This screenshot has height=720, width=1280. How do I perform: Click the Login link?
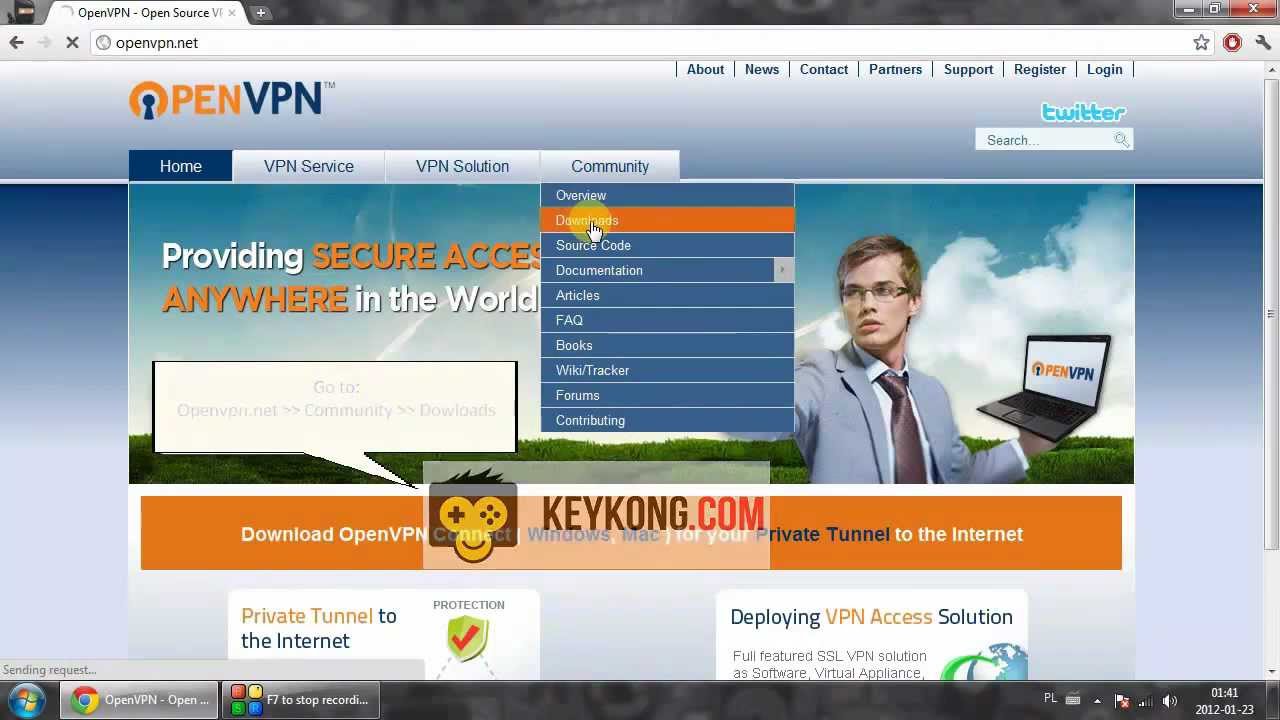point(1104,69)
